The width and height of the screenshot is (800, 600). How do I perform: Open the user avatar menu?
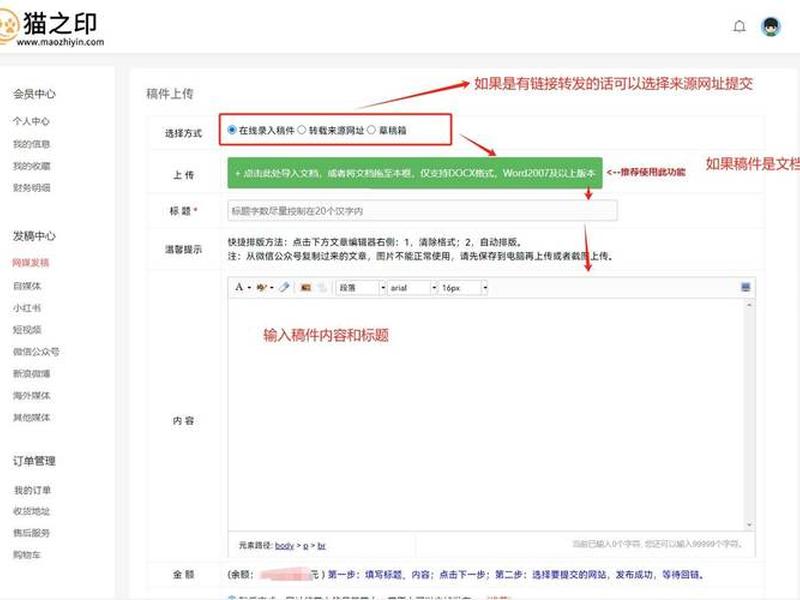point(770,27)
